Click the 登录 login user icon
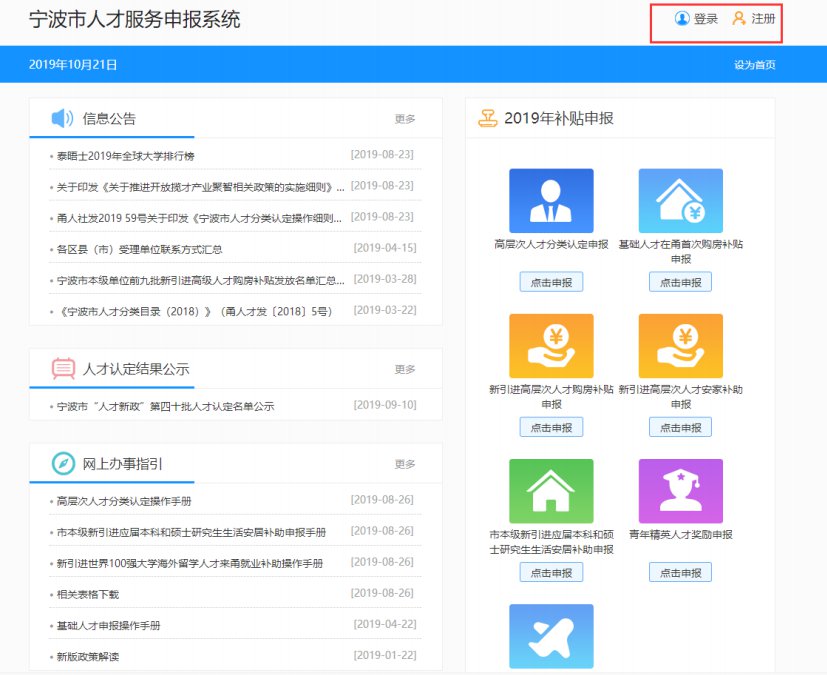This screenshot has width=827, height=675. [683, 19]
